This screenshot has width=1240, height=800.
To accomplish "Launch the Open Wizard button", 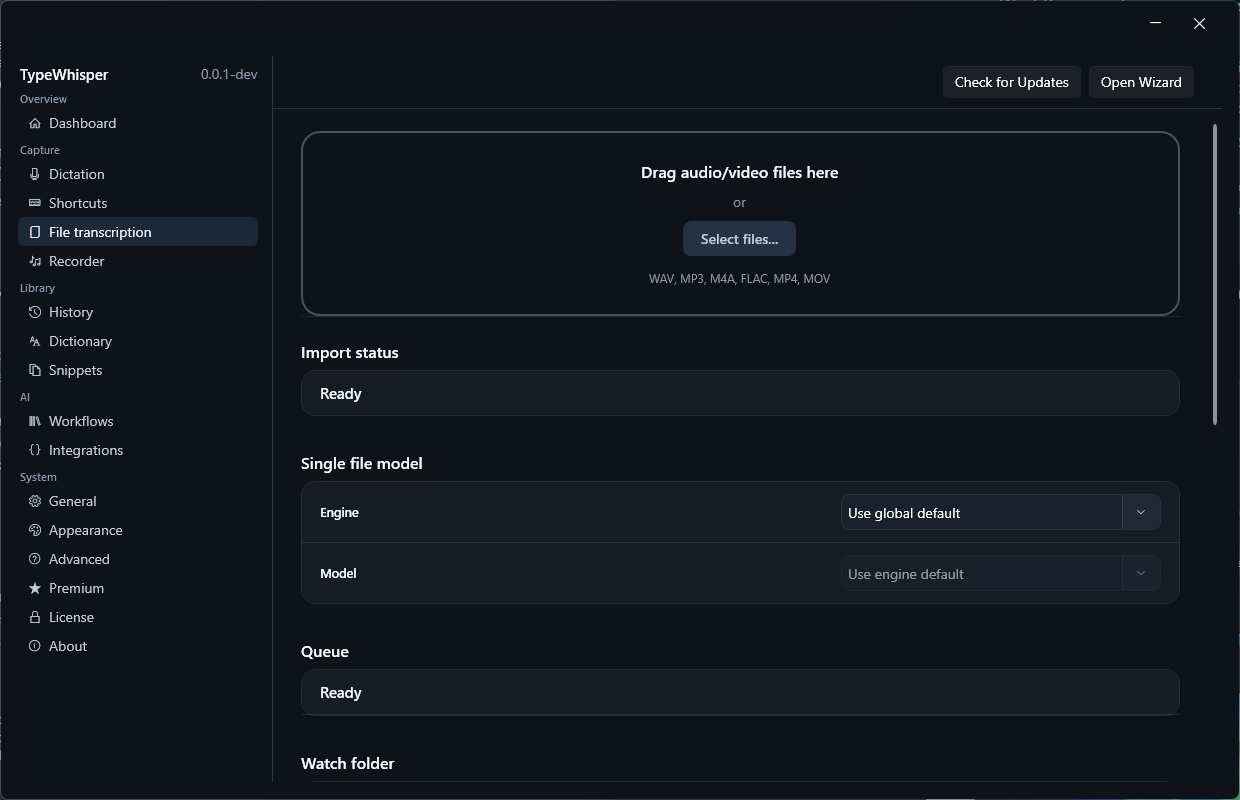I will click(x=1141, y=82).
